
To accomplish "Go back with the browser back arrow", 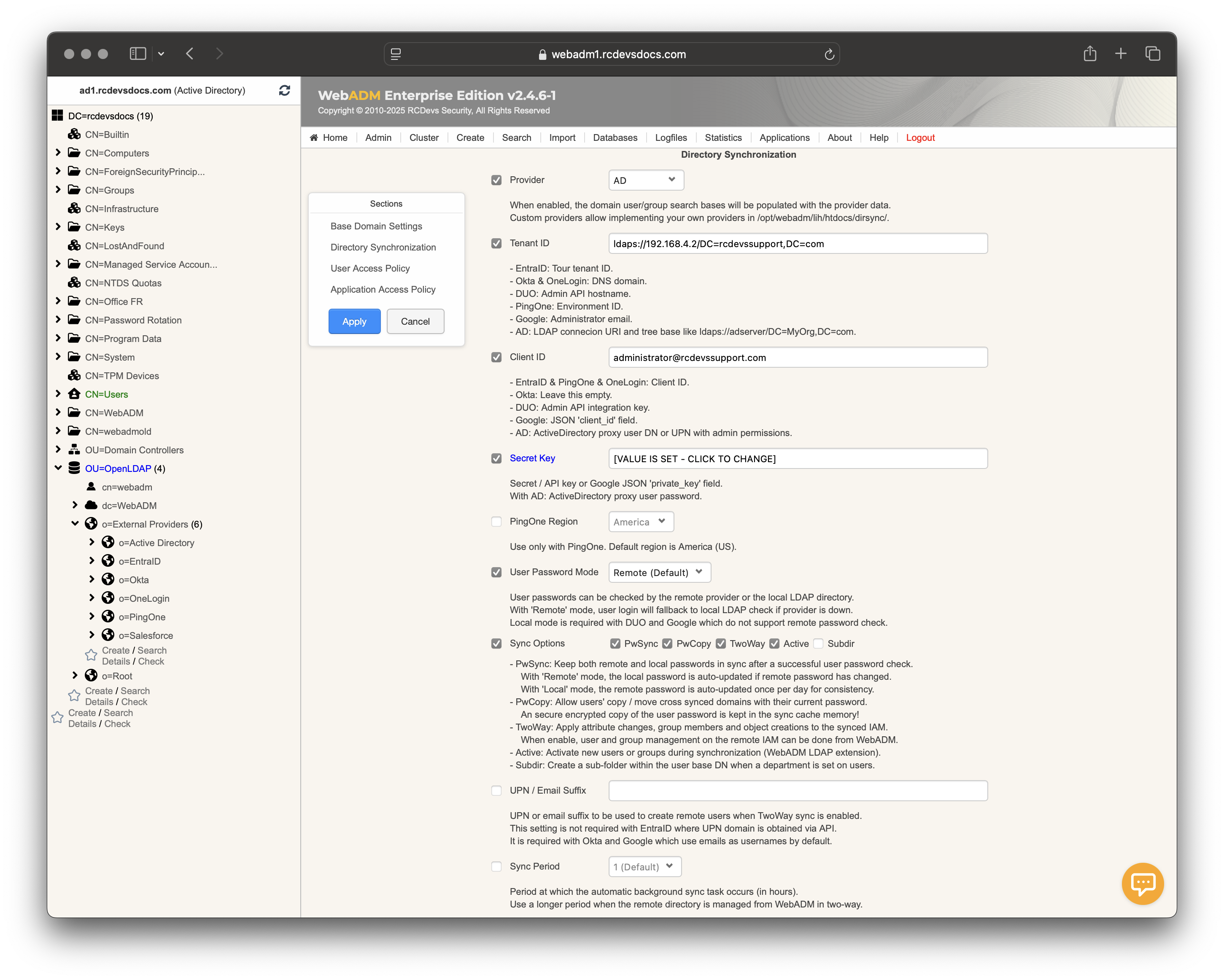I will [190, 54].
